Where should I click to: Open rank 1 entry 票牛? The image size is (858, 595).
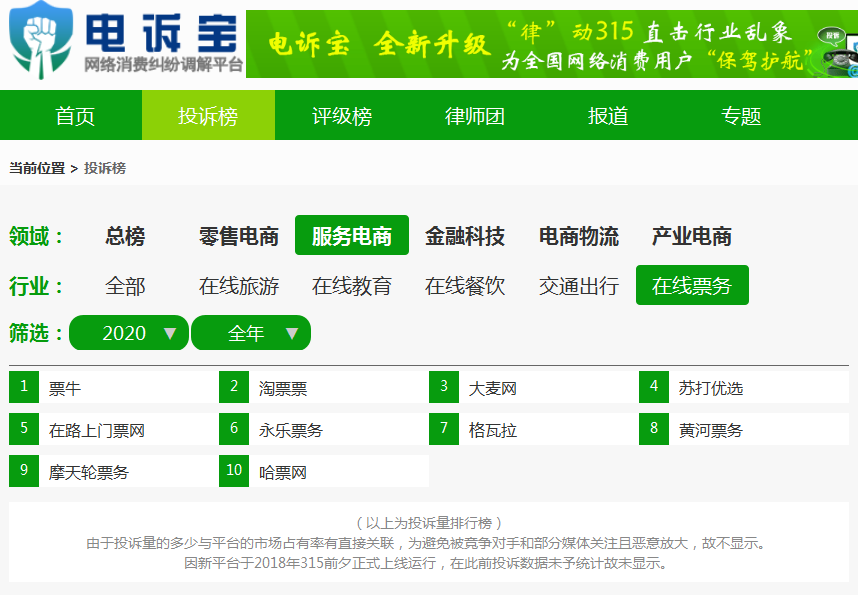pos(65,389)
